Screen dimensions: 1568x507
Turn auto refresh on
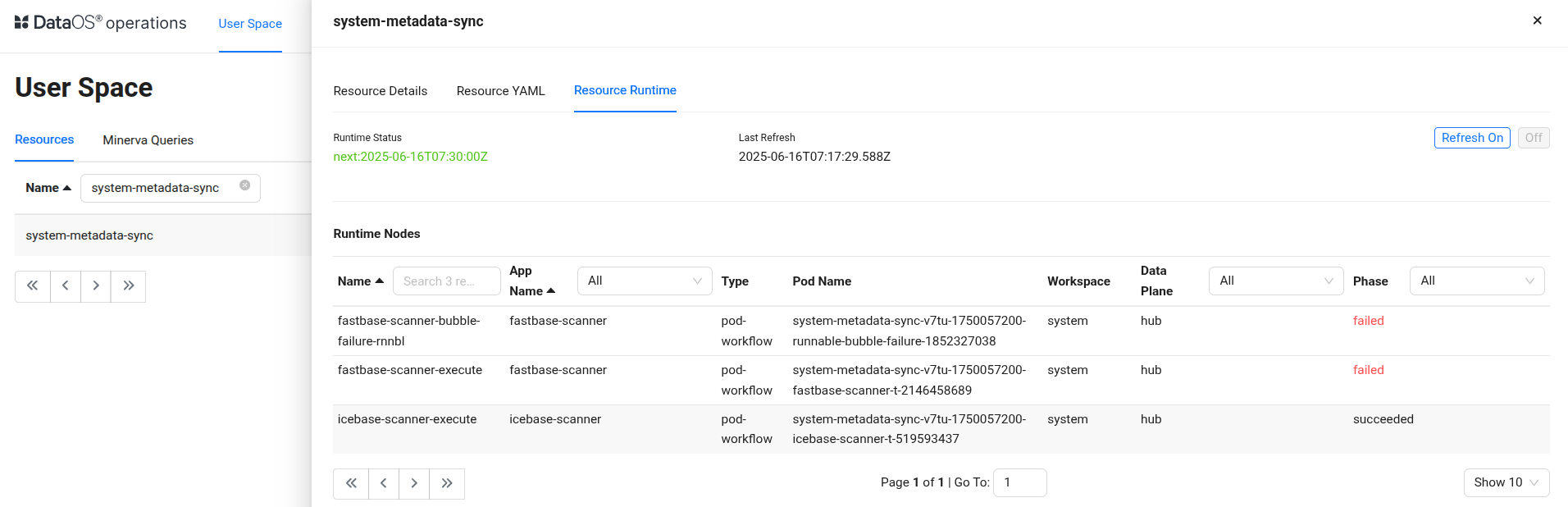pos(1471,138)
